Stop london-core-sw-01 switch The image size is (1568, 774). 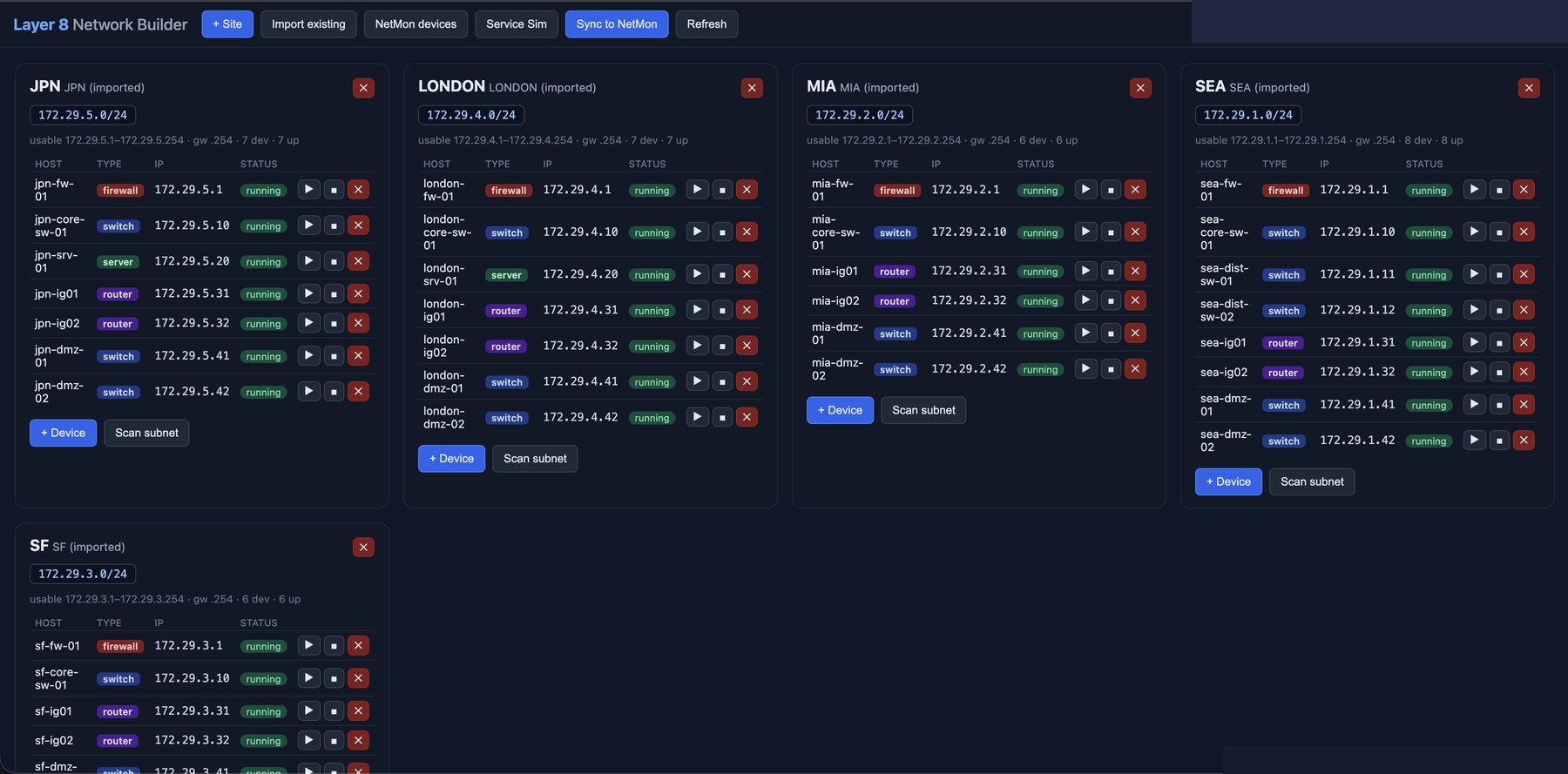[x=722, y=232]
